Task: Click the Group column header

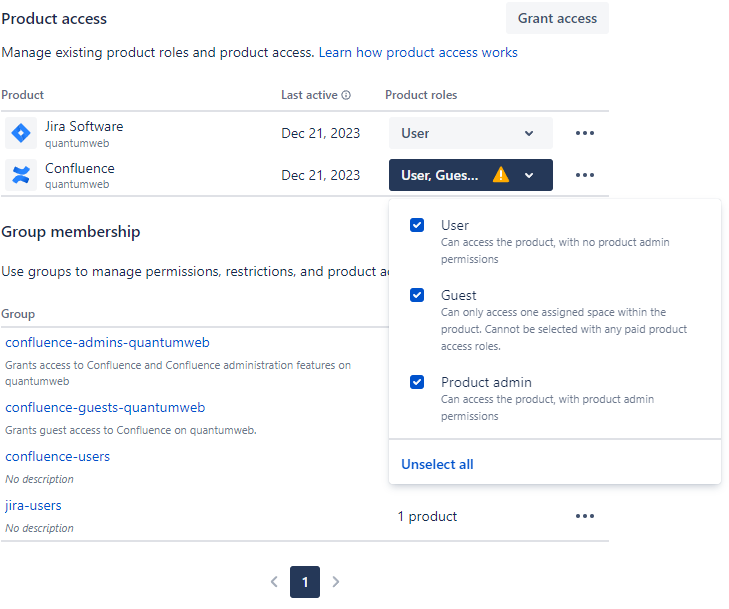Action: (x=18, y=314)
